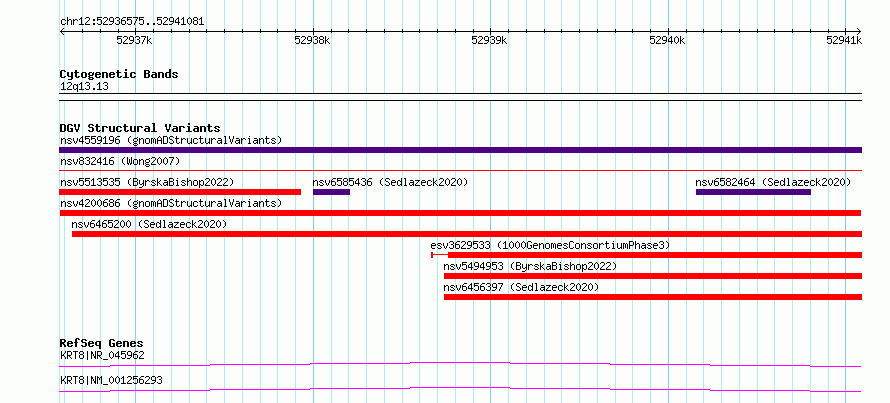Click the 52940k ruler tick label
Image resolution: width=890 pixels, height=403 pixels.
[x=668, y=40]
